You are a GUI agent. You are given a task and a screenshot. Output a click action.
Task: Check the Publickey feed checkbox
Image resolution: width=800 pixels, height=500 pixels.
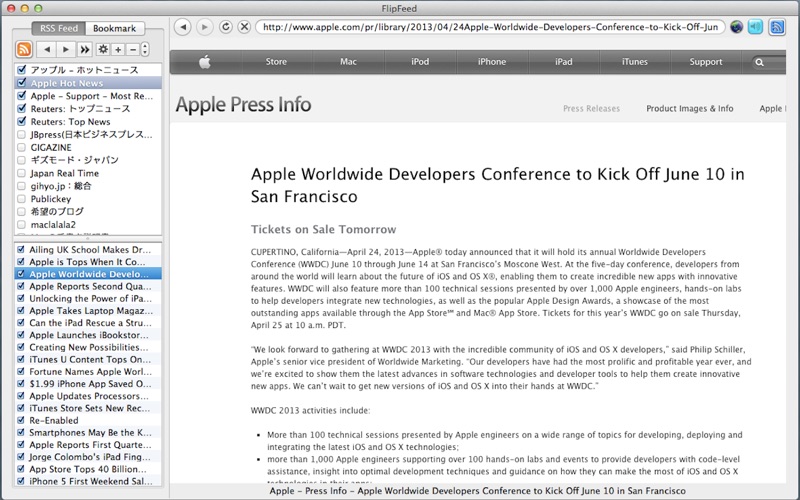pyautogui.click(x=21, y=198)
